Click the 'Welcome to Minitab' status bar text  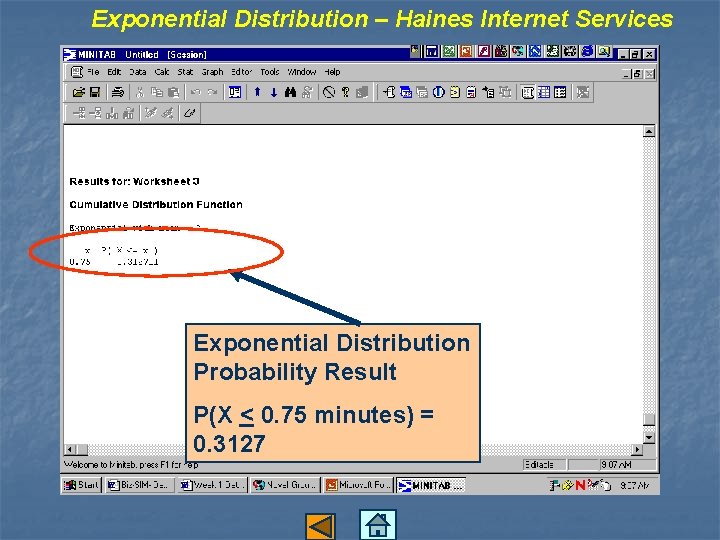tap(131, 465)
